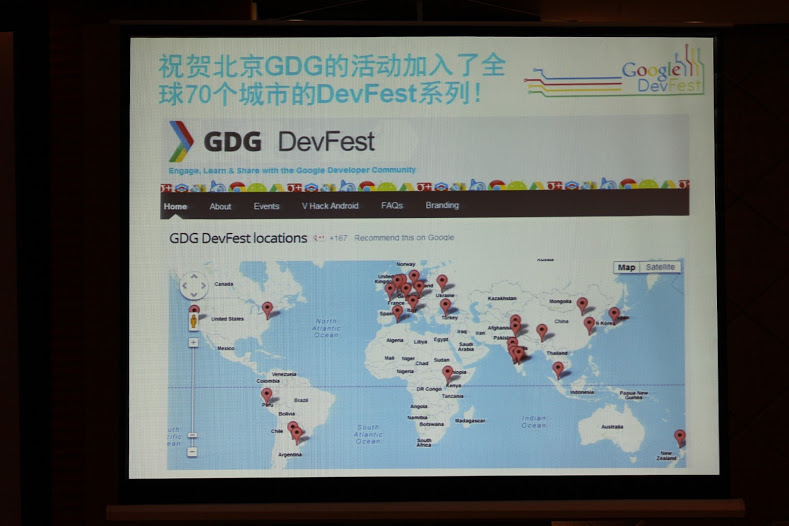Go to the Events page
This screenshot has height=526, width=789.
266,206
